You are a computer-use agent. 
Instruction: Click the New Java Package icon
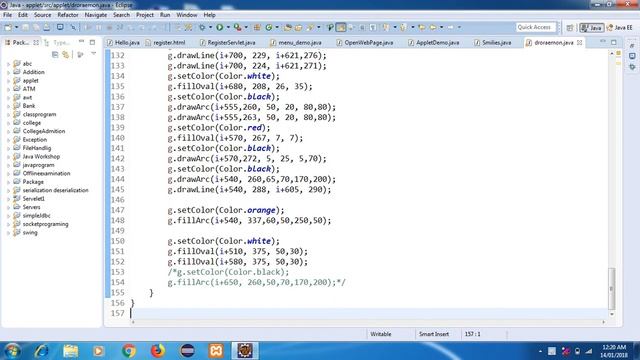pyautogui.click(x=257, y=27)
